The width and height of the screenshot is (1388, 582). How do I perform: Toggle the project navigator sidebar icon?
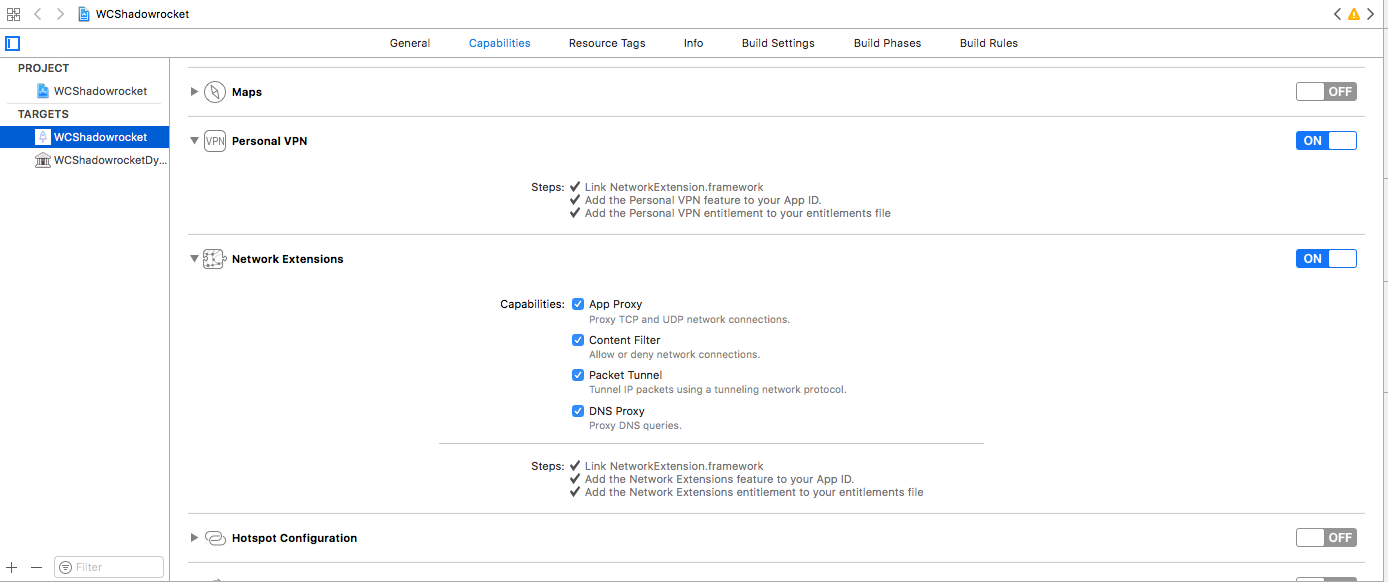(13, 43)
